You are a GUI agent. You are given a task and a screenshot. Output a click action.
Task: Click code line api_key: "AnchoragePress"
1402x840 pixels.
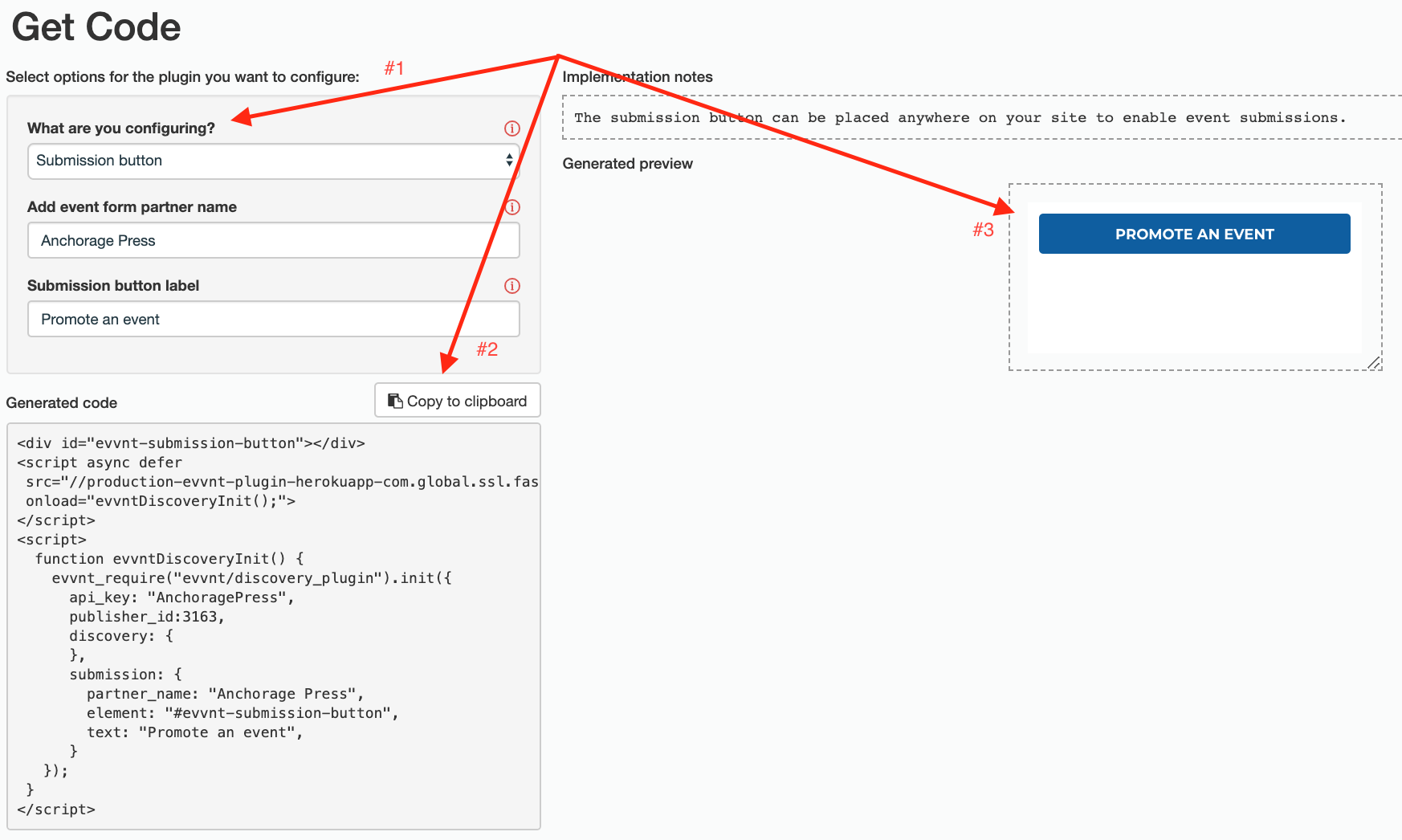click(x=181, y=597)
